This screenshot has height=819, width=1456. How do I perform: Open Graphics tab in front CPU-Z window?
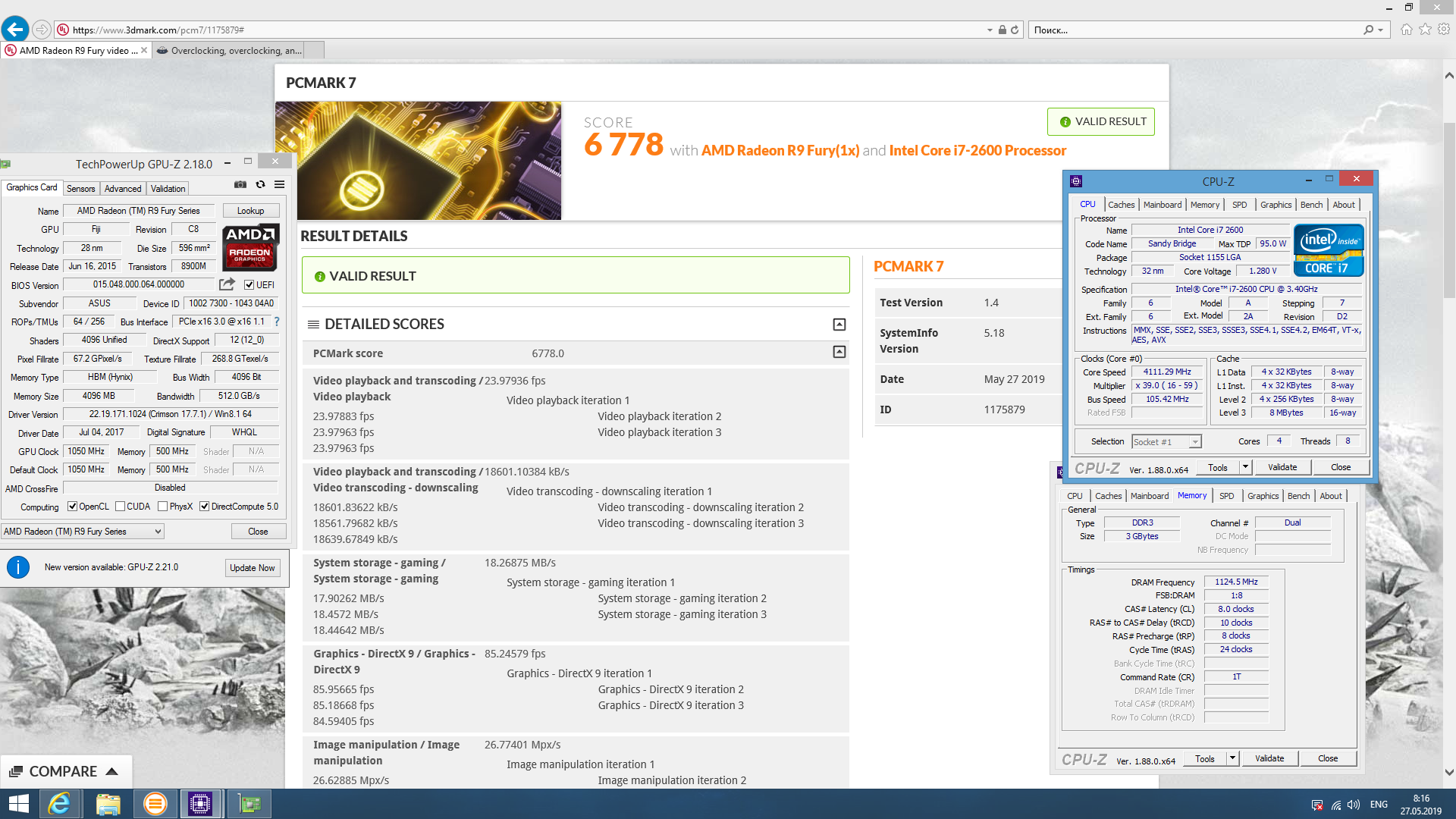[1276, 205]
